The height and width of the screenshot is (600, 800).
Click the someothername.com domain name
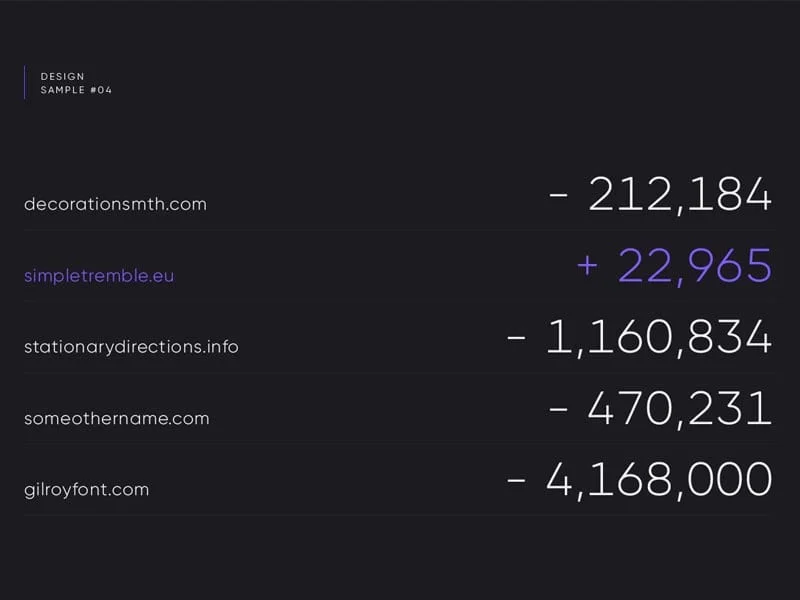tap(117, 418)
